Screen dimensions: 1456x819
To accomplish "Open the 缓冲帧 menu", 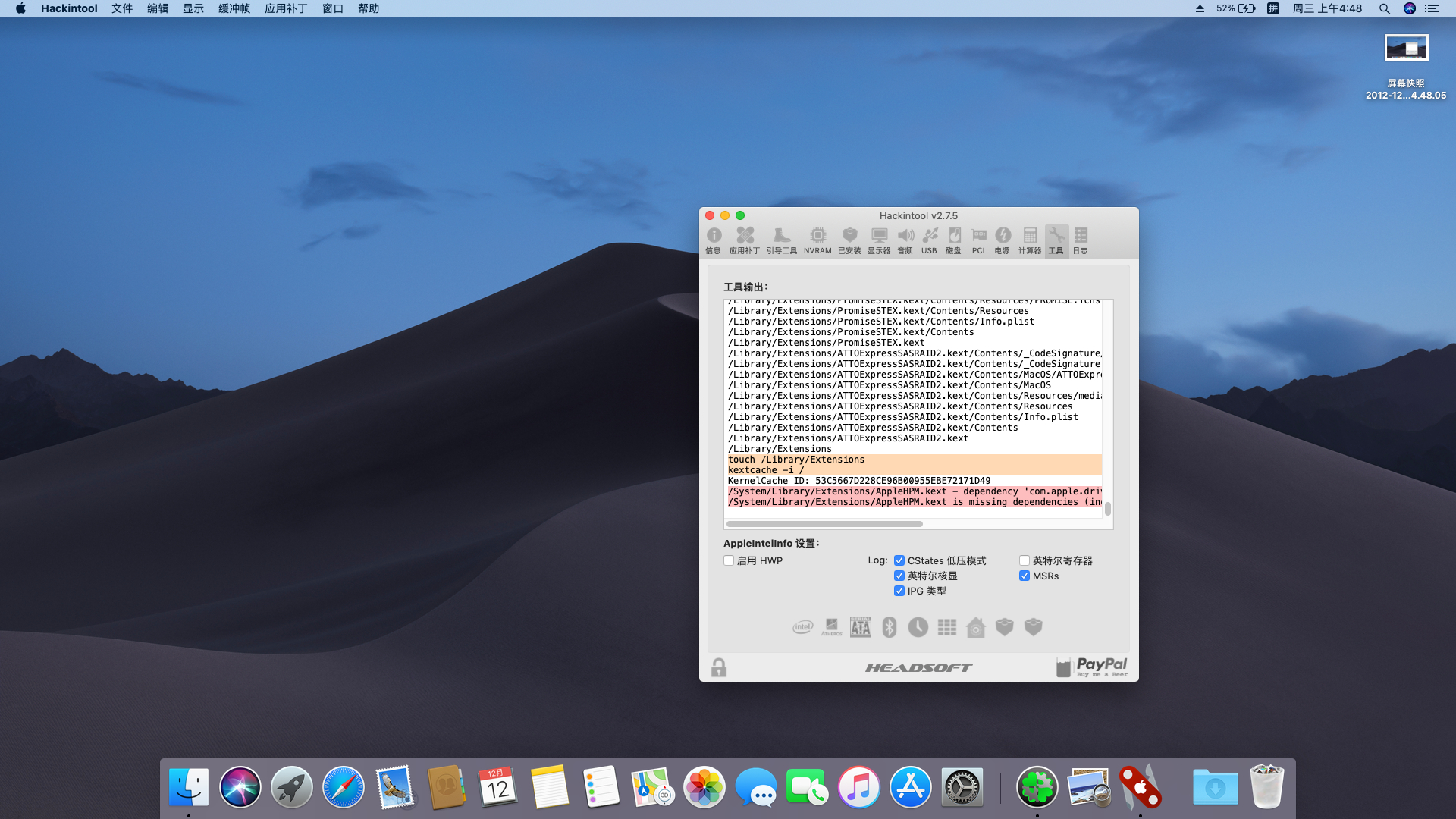I will pyautogui.click(x=234, y=8).
